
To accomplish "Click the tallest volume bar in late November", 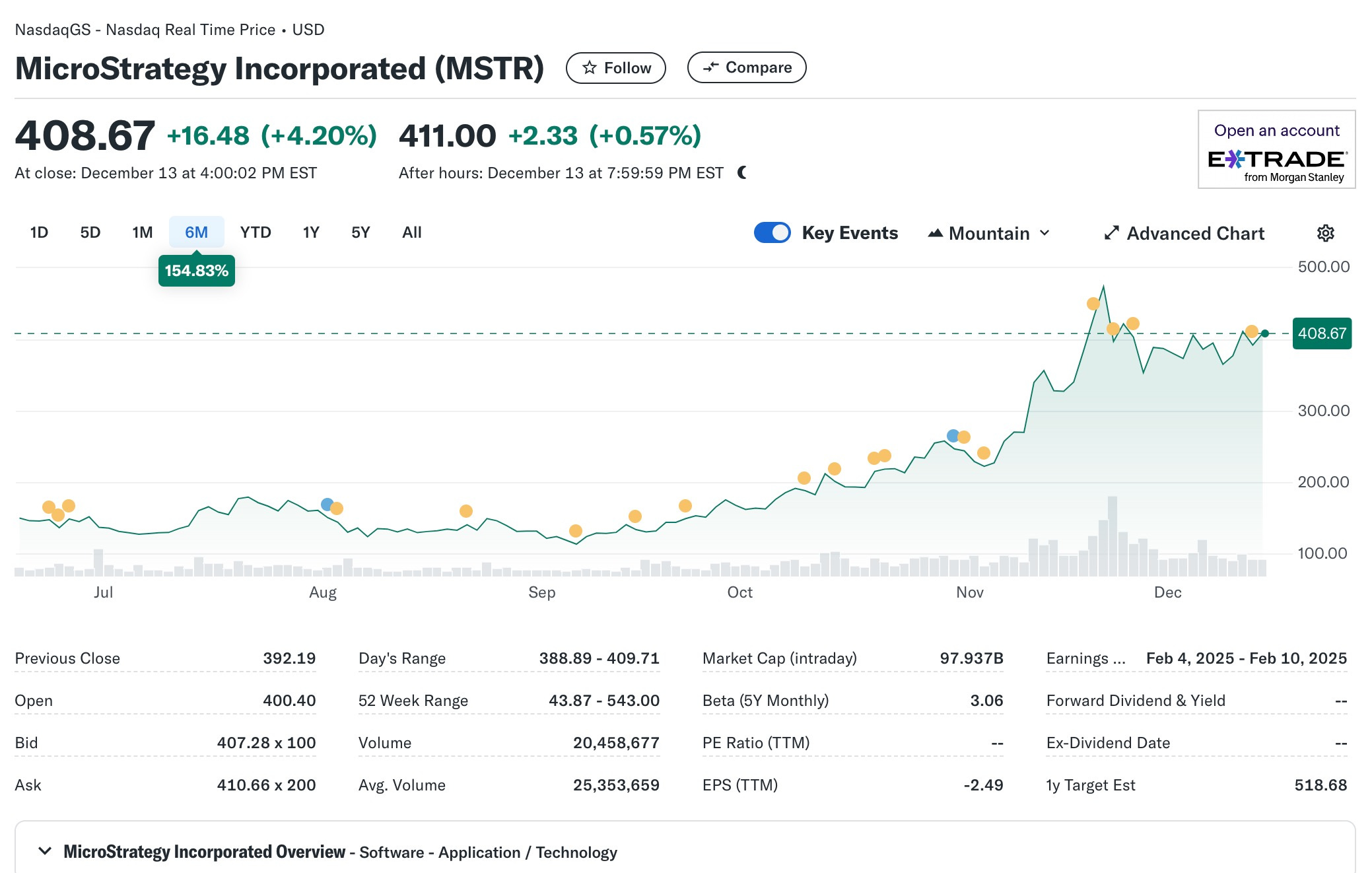I will [1113, 536].
